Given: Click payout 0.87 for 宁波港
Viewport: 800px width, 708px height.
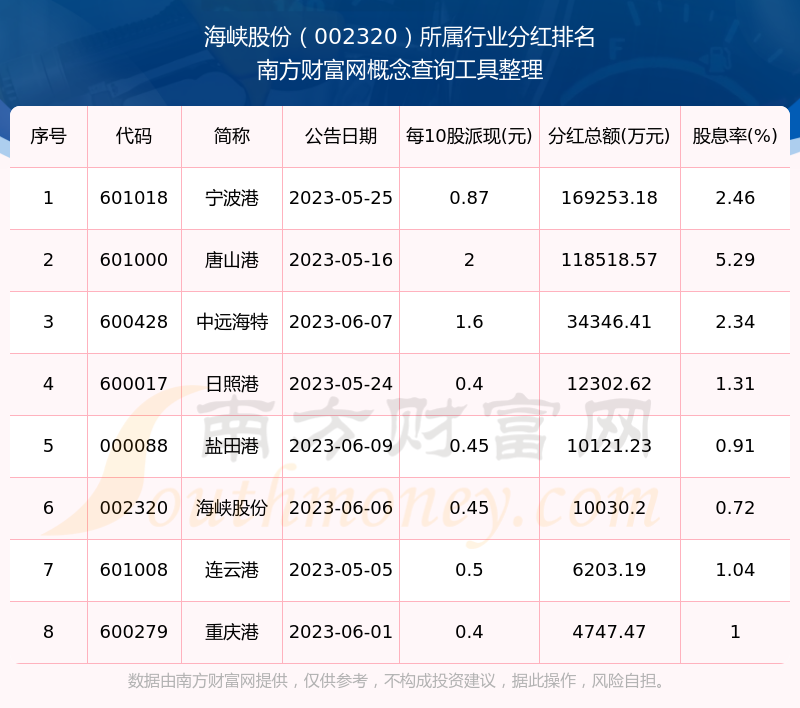Looking at the screenshot, I should pyautogui.click(x=469, y=198).
